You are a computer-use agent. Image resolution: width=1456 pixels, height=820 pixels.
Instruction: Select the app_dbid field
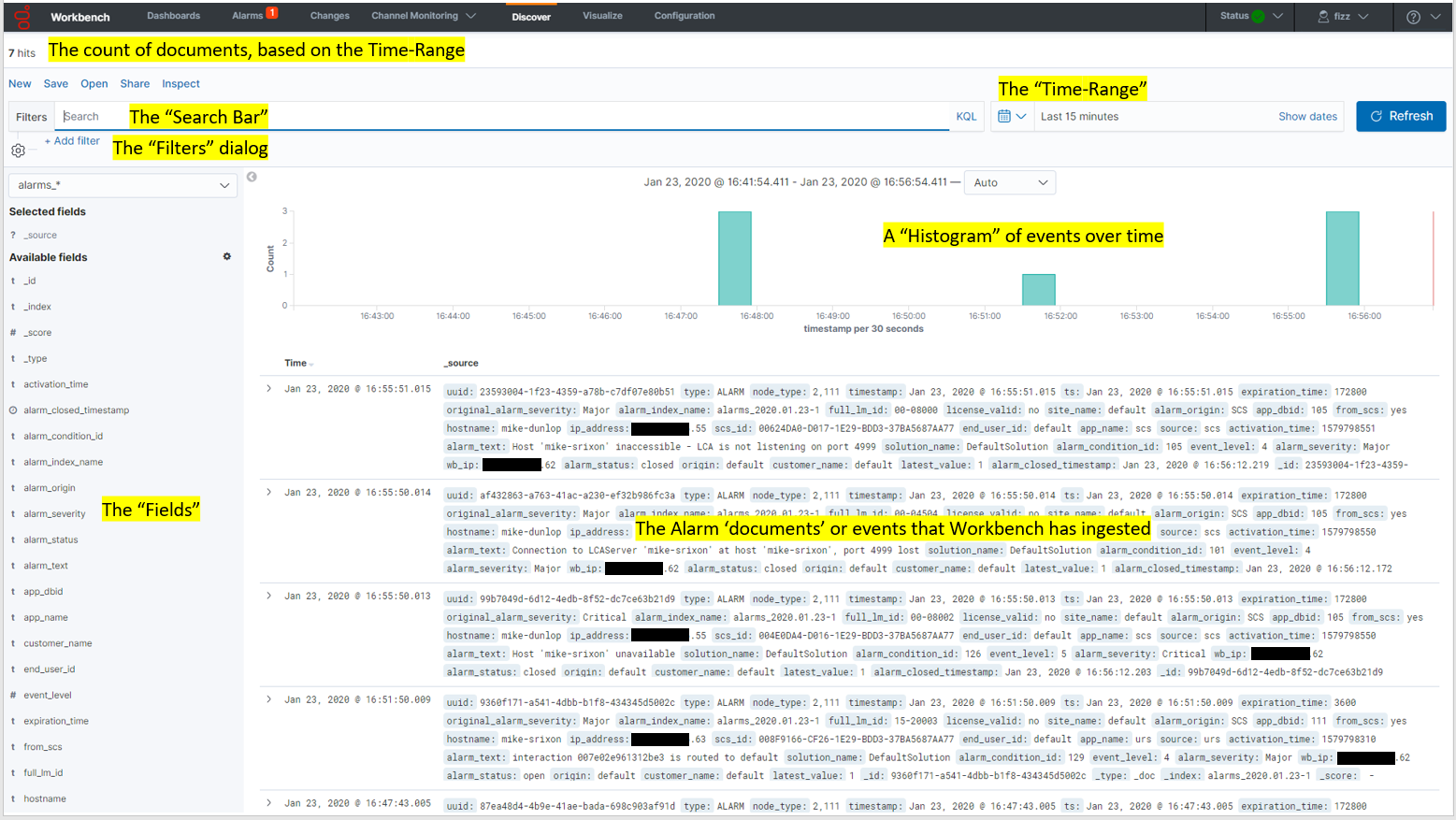click(44, 592)
